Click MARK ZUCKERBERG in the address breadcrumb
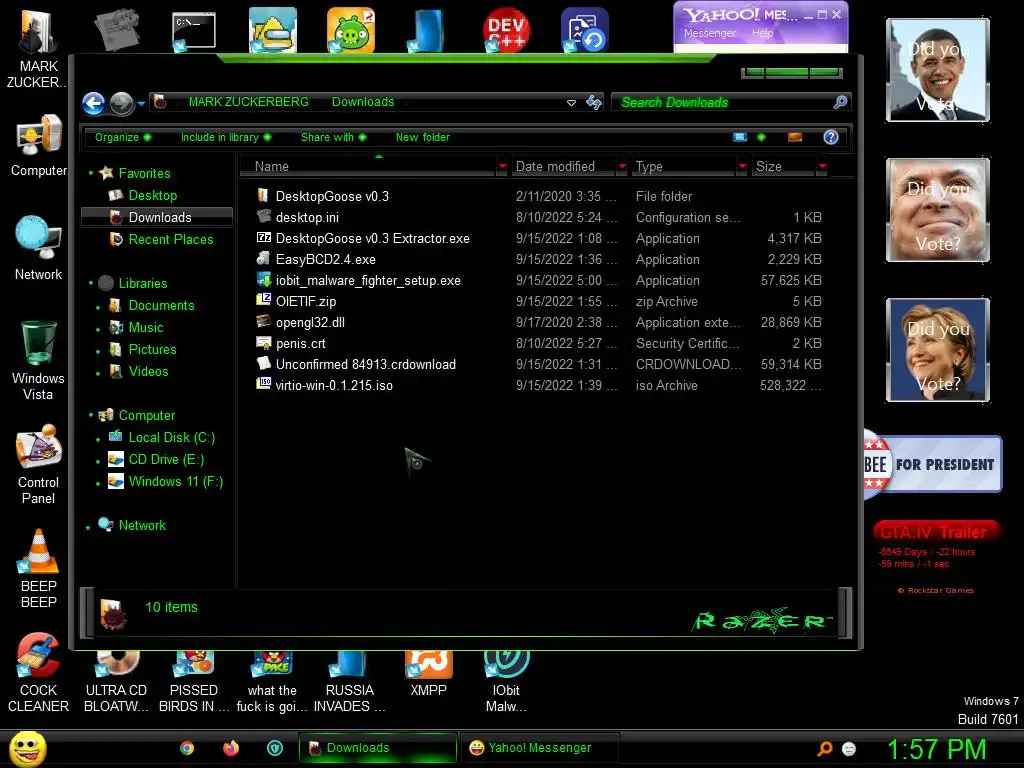The image size is (1024, 768). click(248, 102)
